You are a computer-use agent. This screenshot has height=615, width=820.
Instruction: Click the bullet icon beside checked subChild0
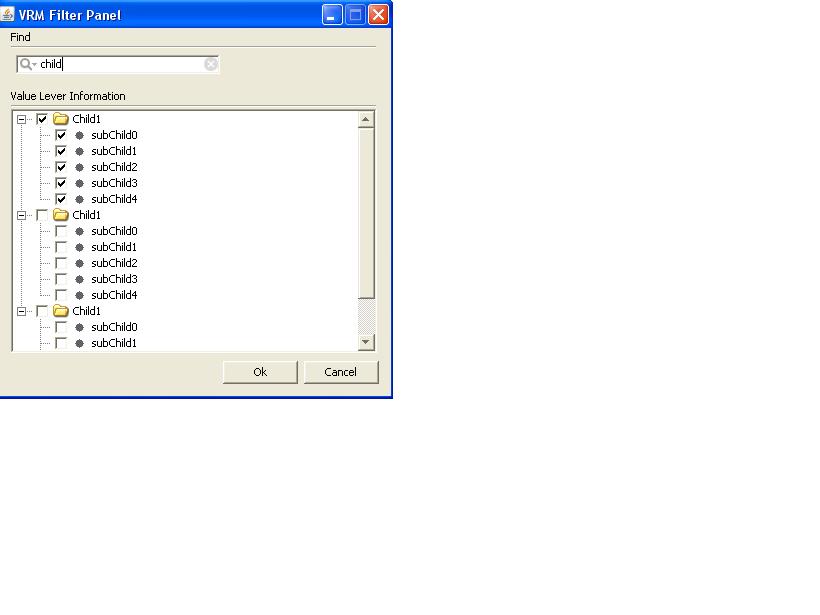(x=79, y=135)
